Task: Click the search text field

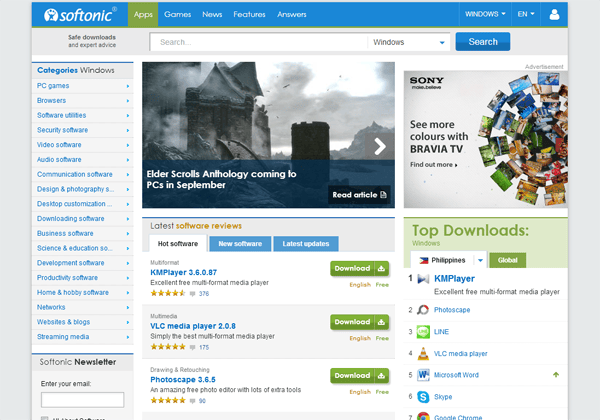Action: click(x=259, y=42)
